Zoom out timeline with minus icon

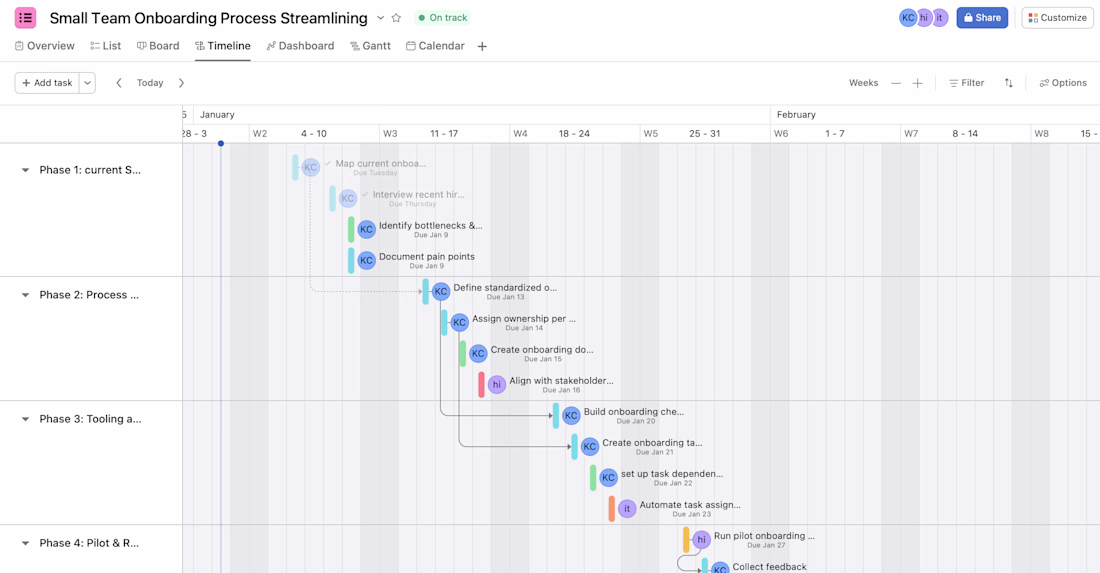(x=896, y=83)
